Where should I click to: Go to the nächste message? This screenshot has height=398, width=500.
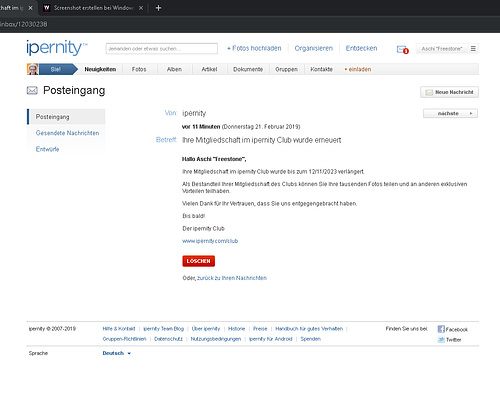[x=450, y=113]
